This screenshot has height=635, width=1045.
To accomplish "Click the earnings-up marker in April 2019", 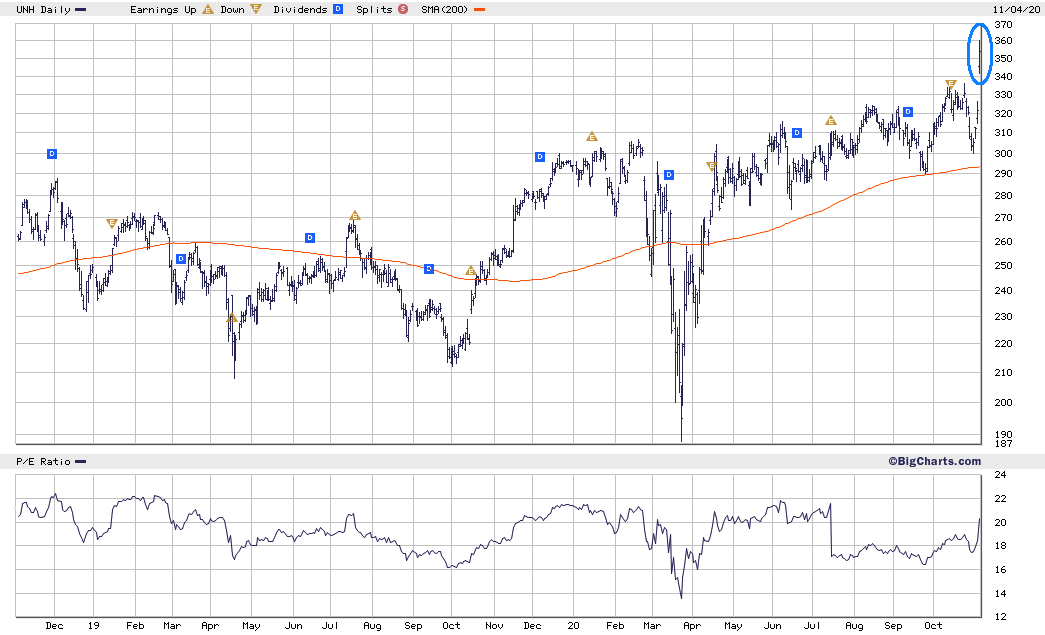I will click(232, 318).
